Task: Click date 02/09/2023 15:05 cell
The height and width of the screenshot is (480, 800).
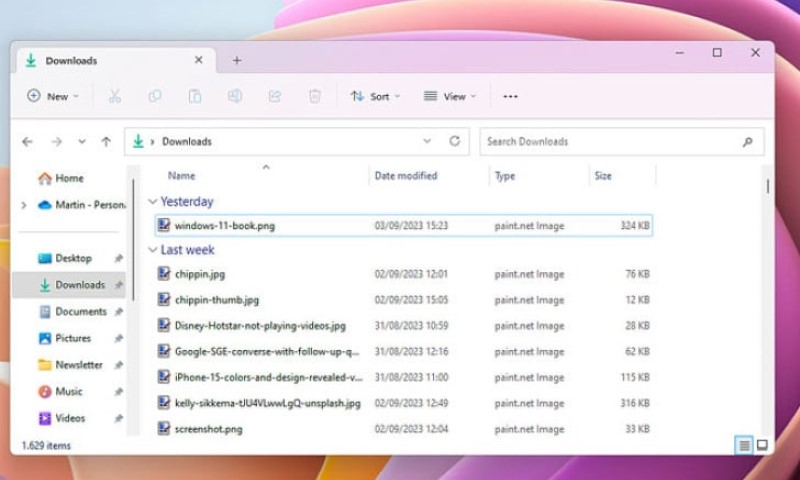Action: click(411, 300)
